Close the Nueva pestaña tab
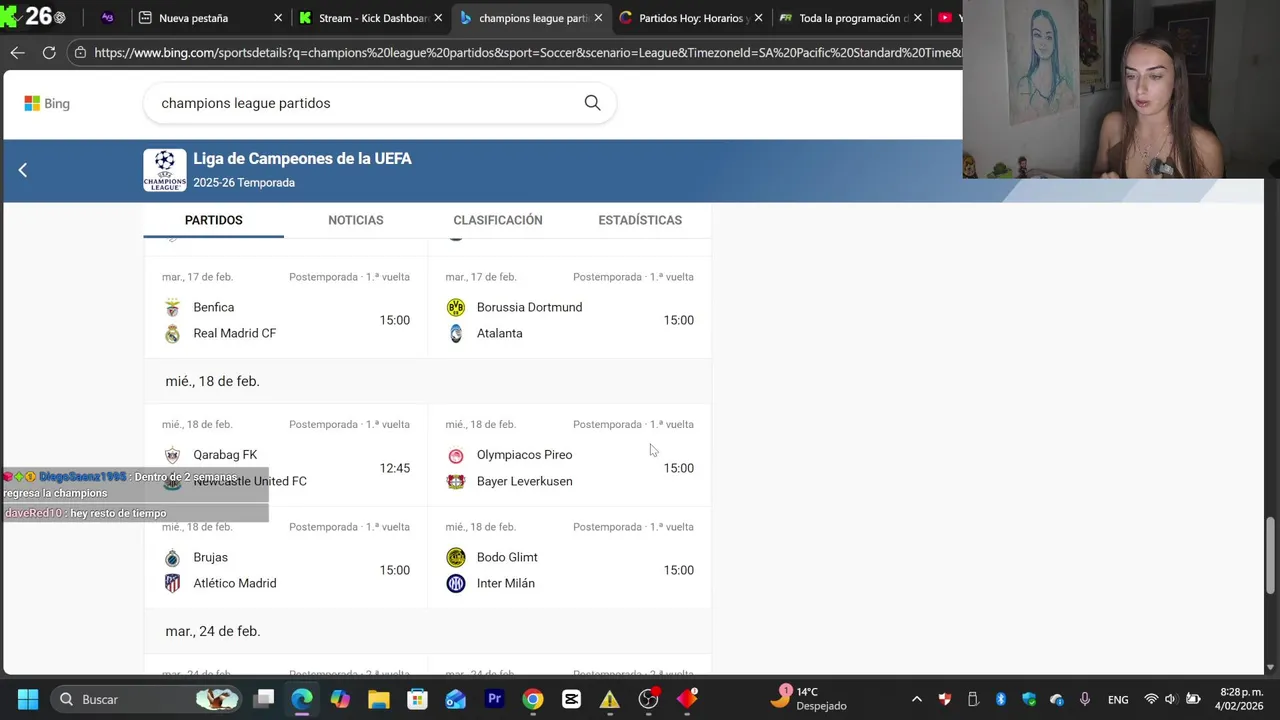Viewport: 1280px width, 720px height. (278, 18)
